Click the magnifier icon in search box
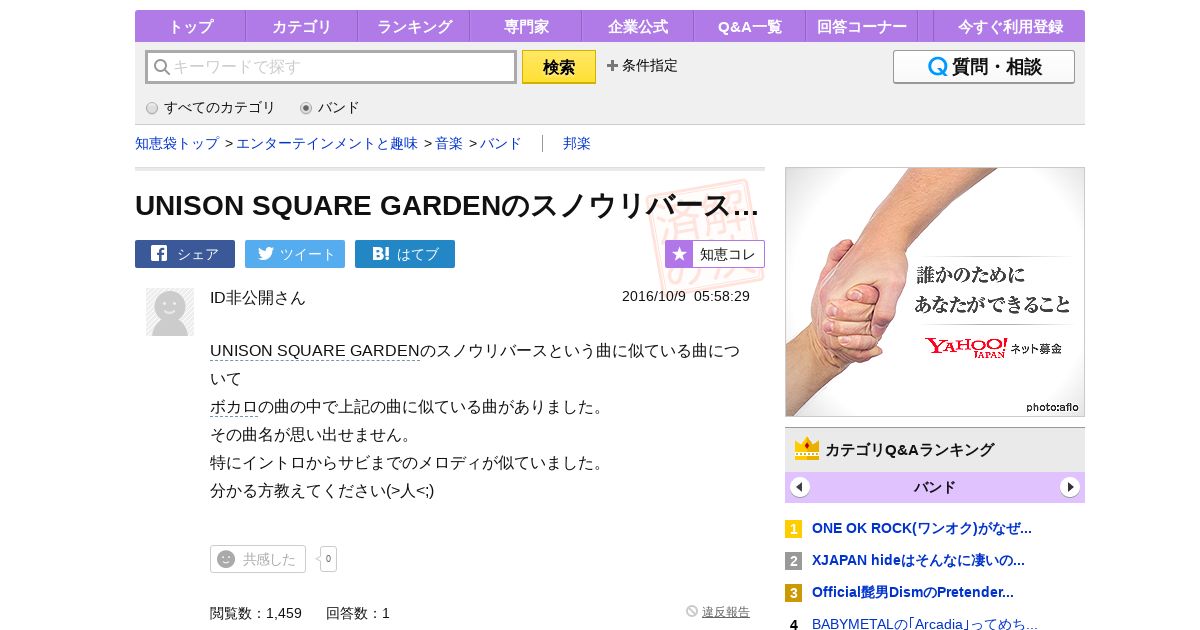Viewport: 1200px width, 630px height. click(161, 67)
